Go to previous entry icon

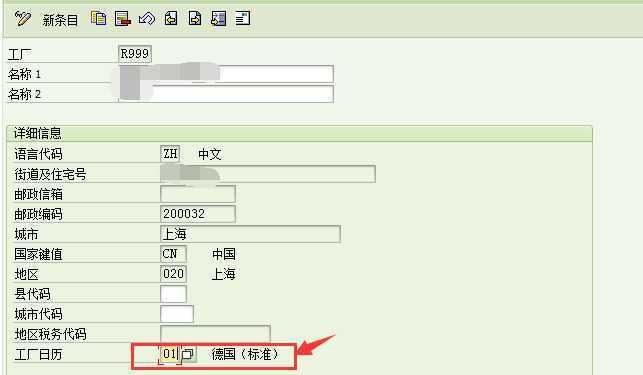171,19
